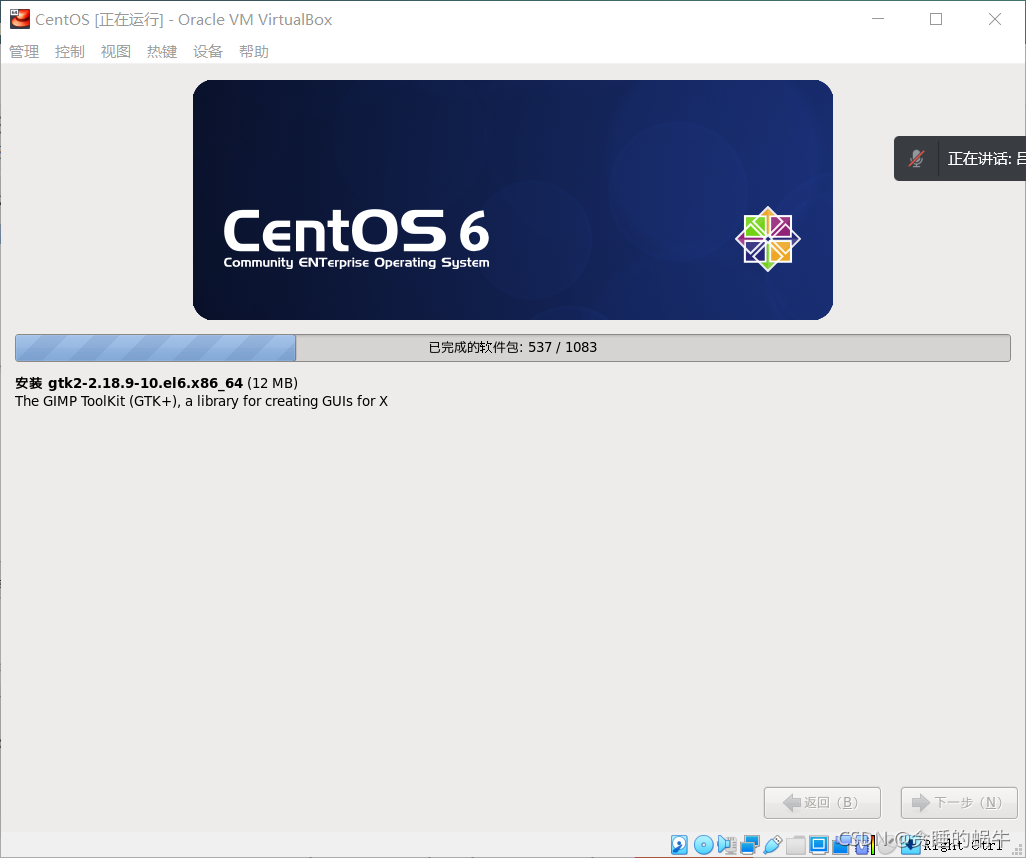Click the 正在讲话 speaking notification text
The height and width of the screenshot is (858, 1026).
click(x=986, y=158)
